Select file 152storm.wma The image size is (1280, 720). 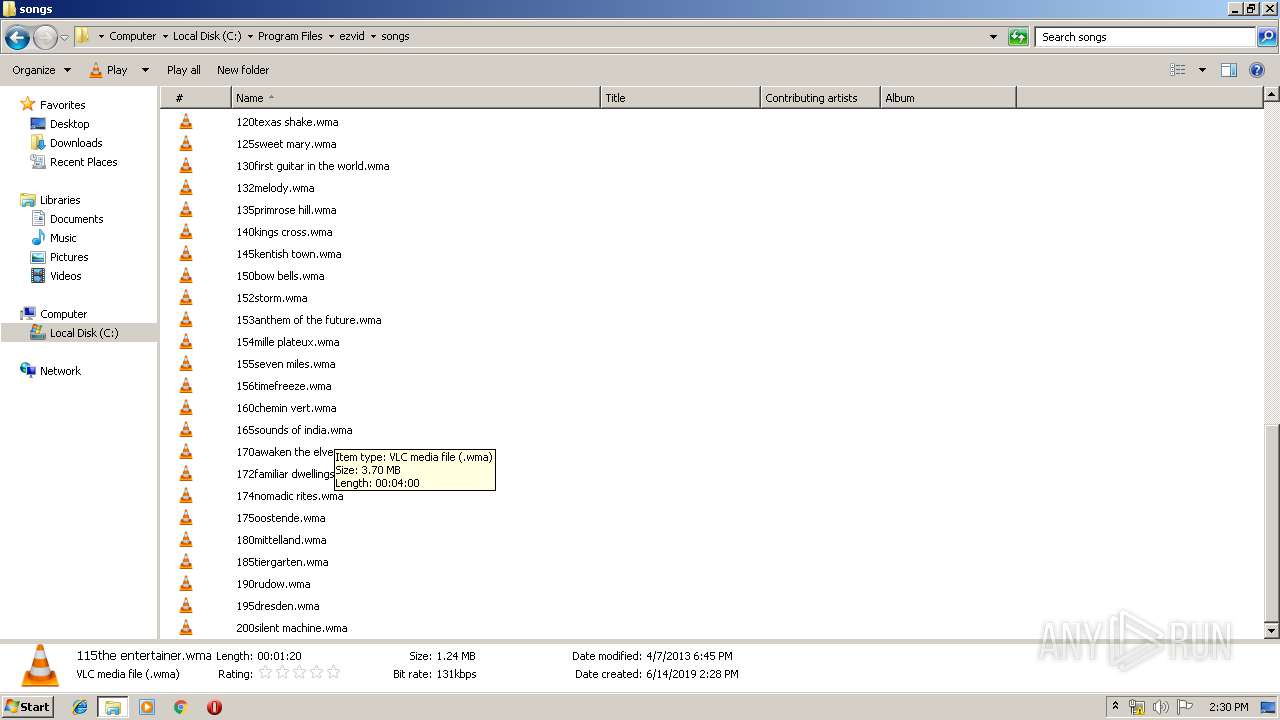click(x=272, y=298)
